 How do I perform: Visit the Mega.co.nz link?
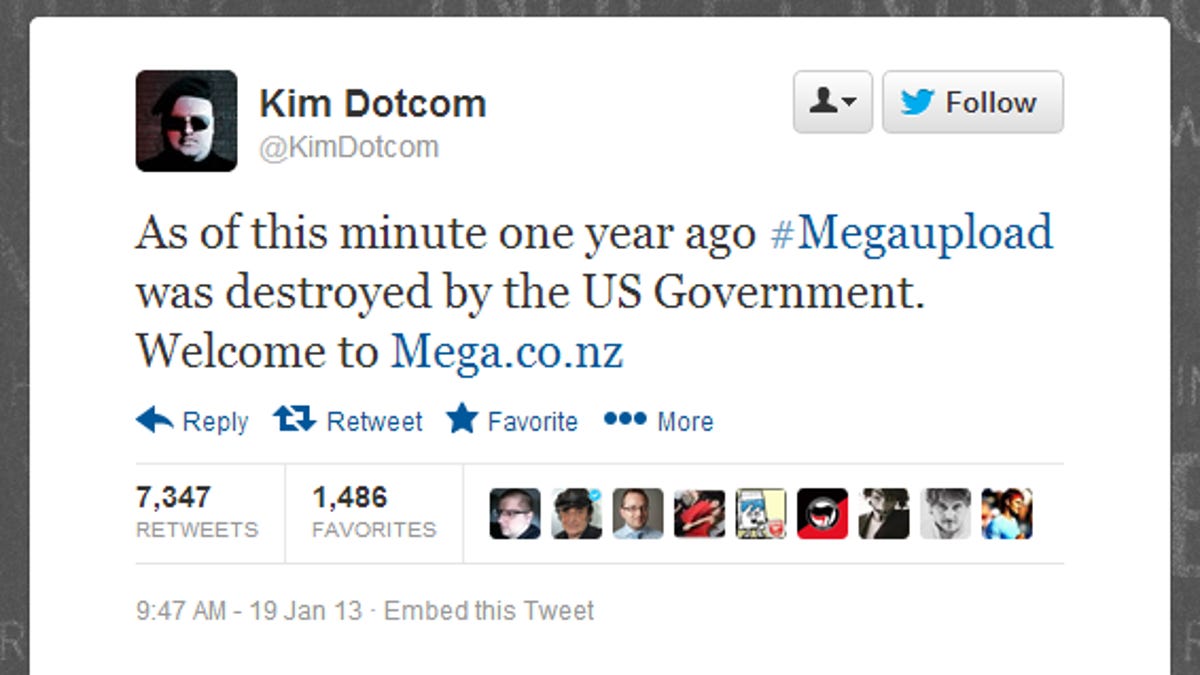(x=506, y=351)
